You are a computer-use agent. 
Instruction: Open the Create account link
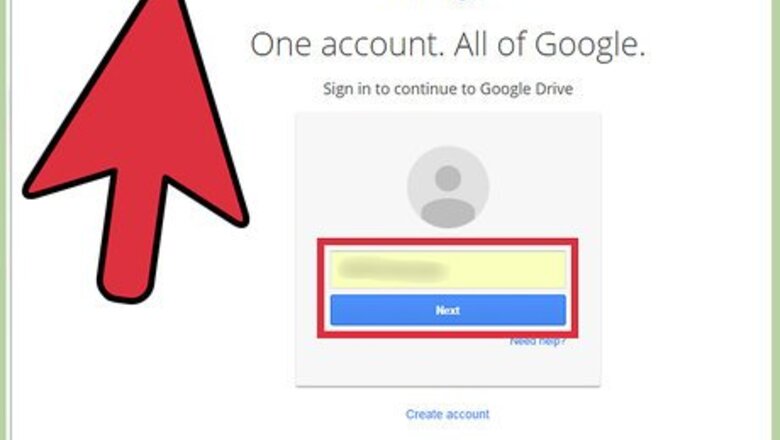pyautogui.click(x=448, y=414)
